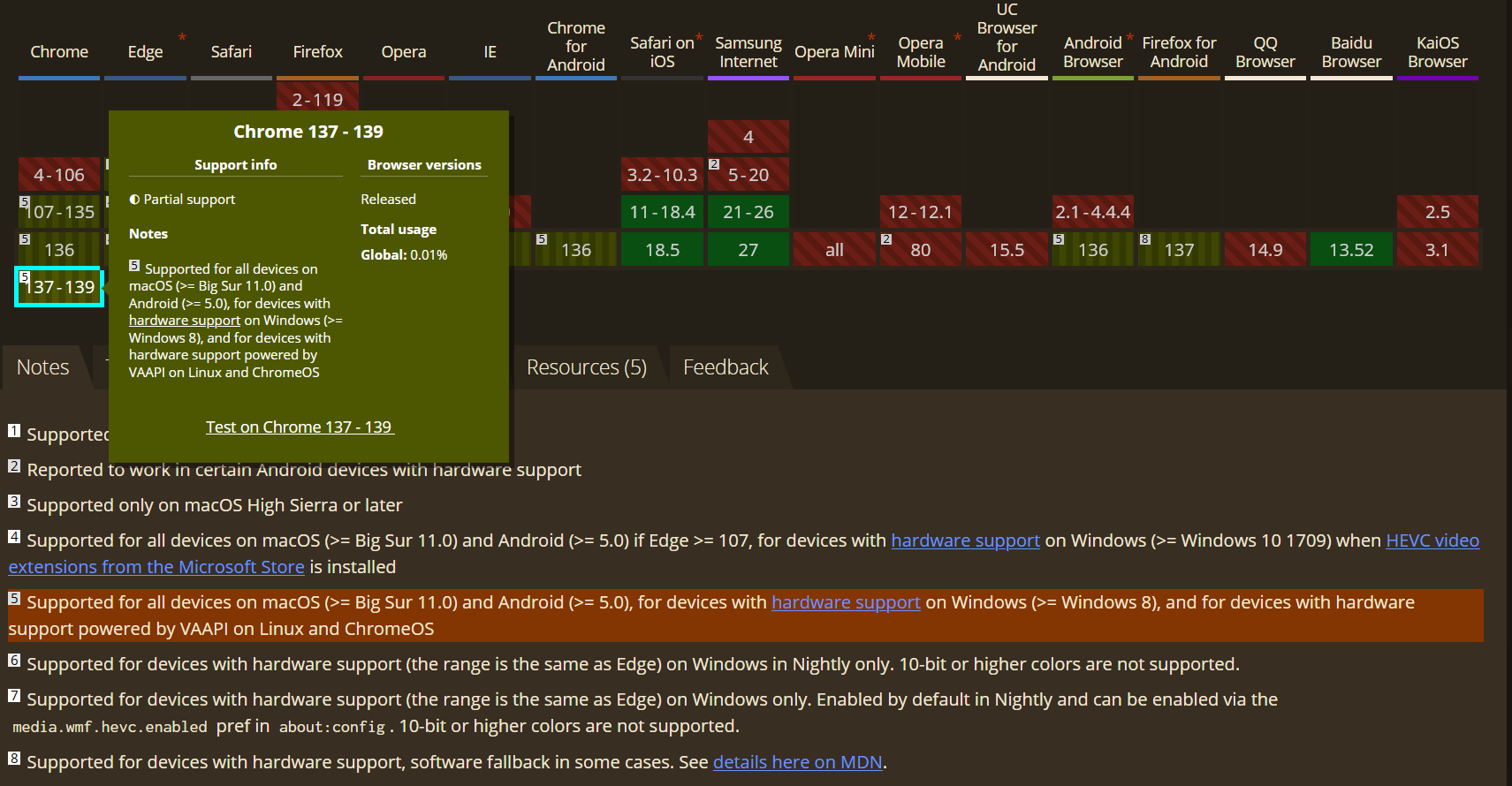Select the Safari column header

[232, 52]
